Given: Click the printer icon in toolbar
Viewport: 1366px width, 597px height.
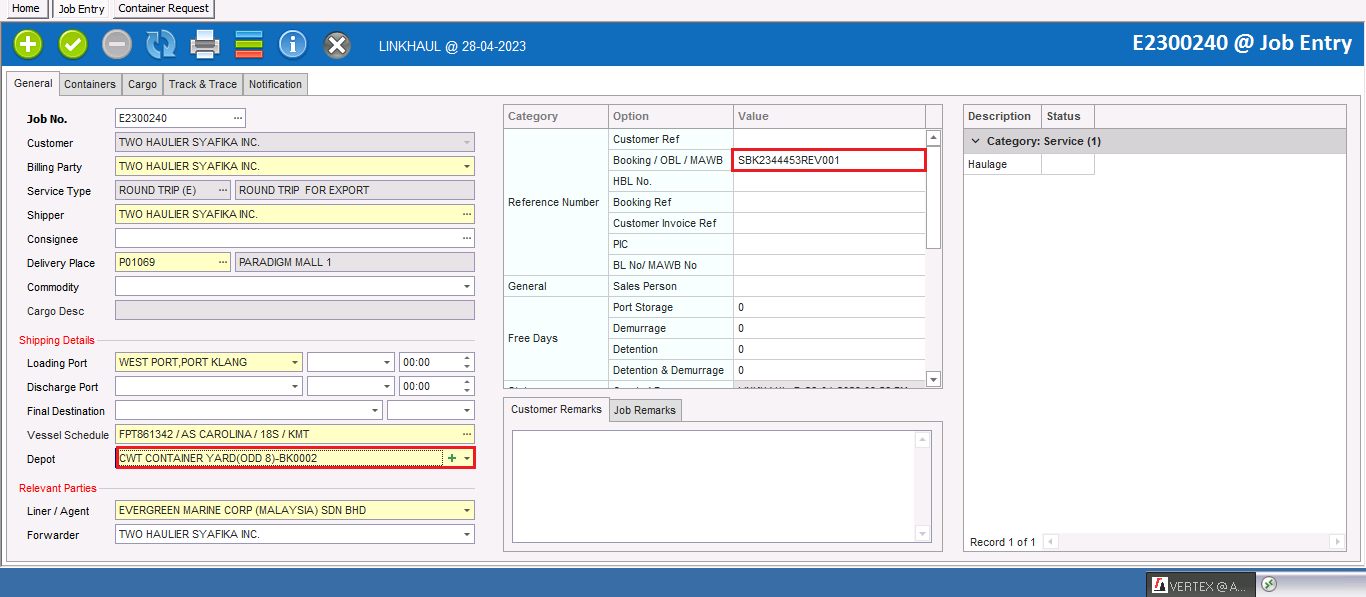Looking at the screenshot, I should [205, 44].
